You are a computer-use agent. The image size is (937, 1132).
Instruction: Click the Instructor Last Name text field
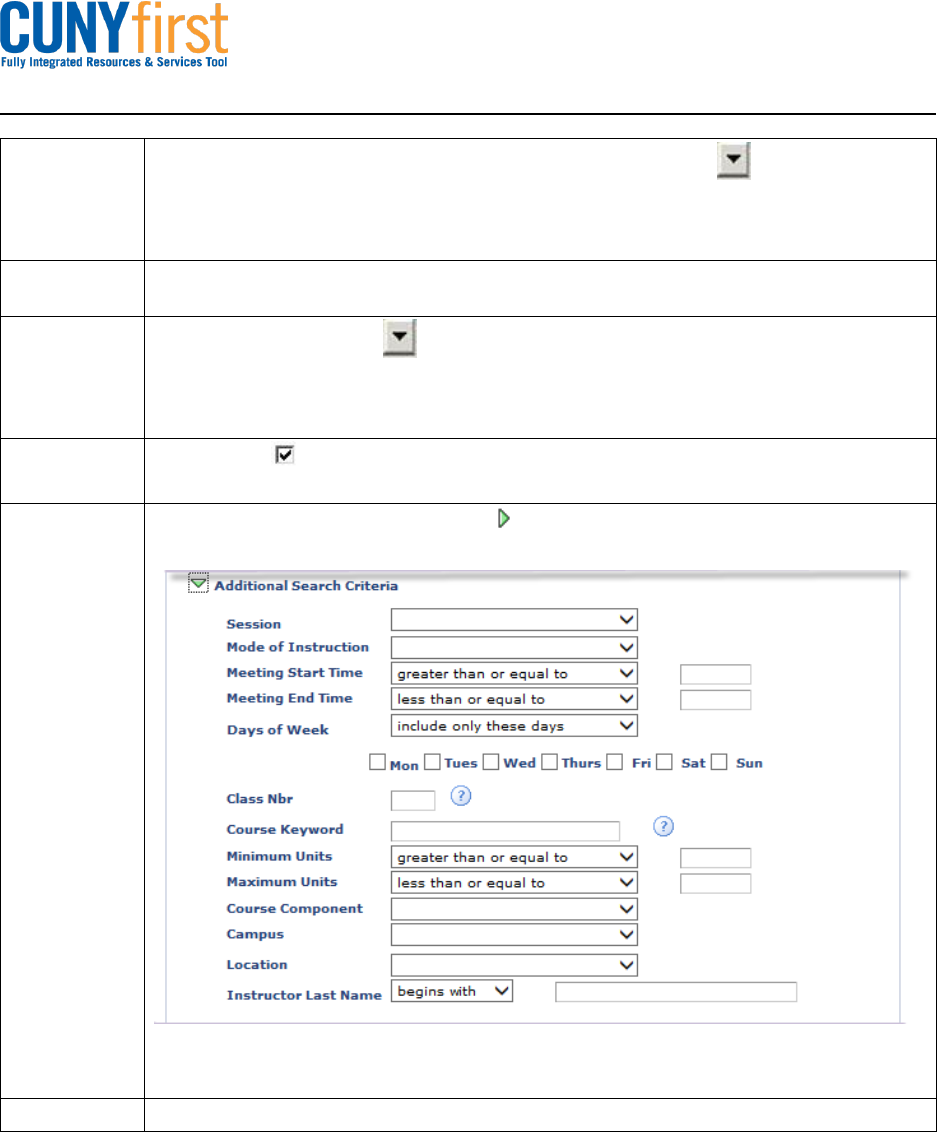point(676,992)
